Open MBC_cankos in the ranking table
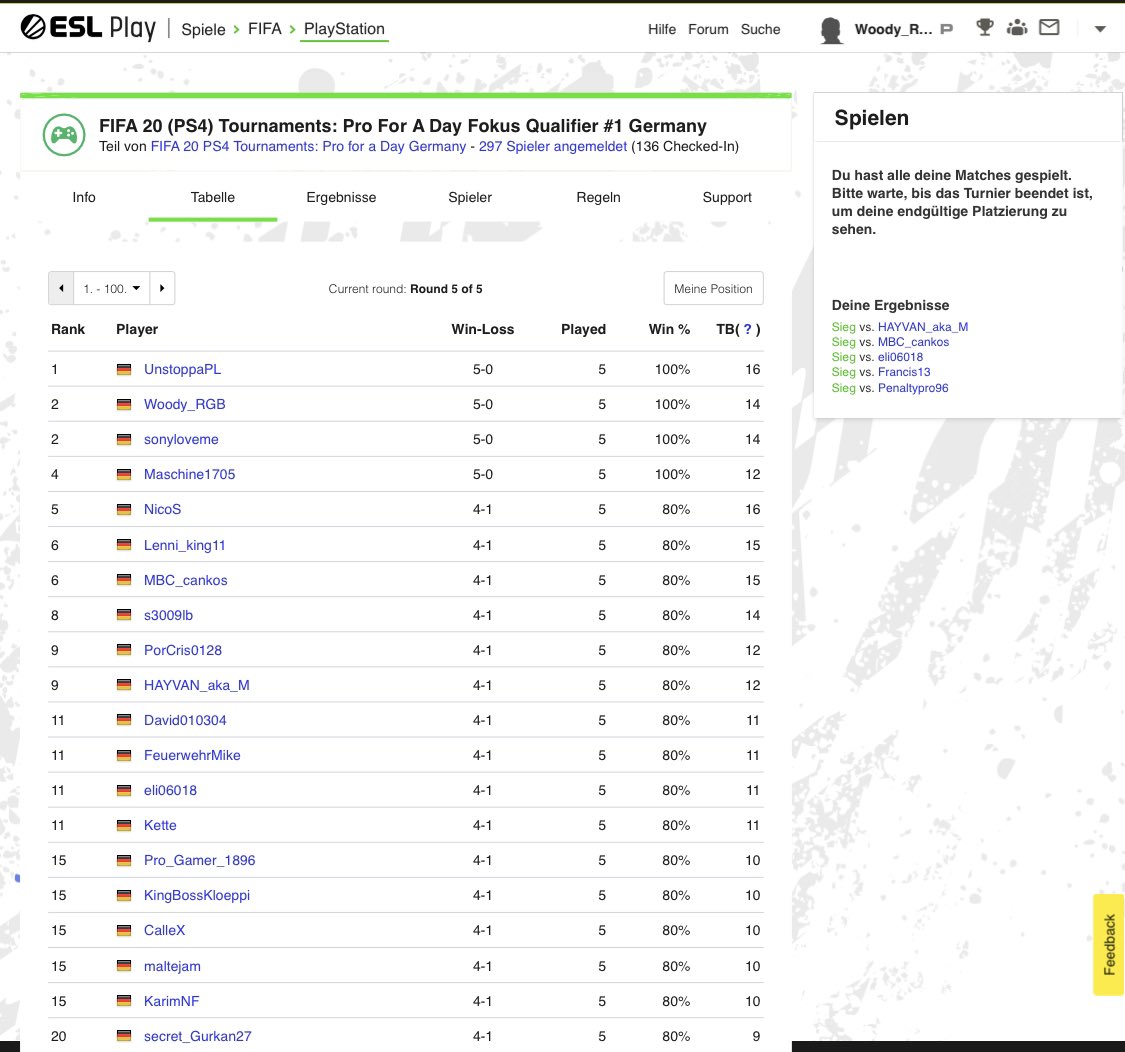The height and width of the screenshot is (1052, 1125). click(x=185, y=580)
